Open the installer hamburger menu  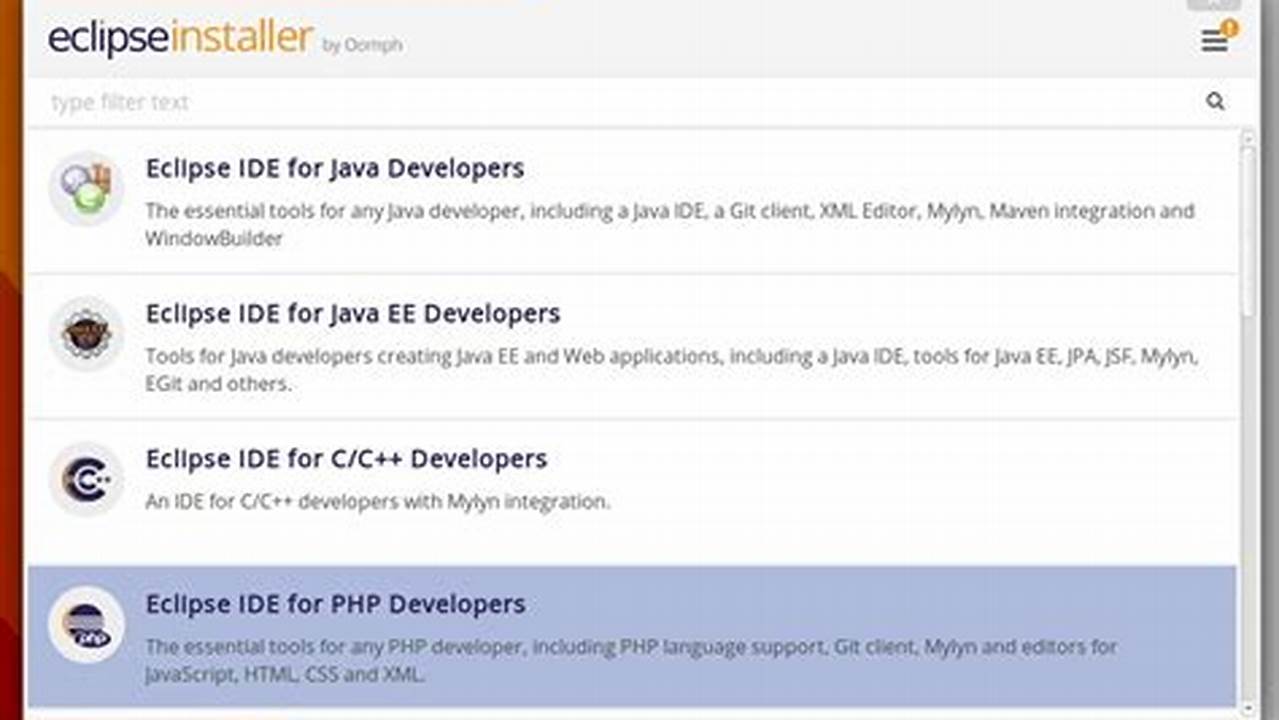1213,40
